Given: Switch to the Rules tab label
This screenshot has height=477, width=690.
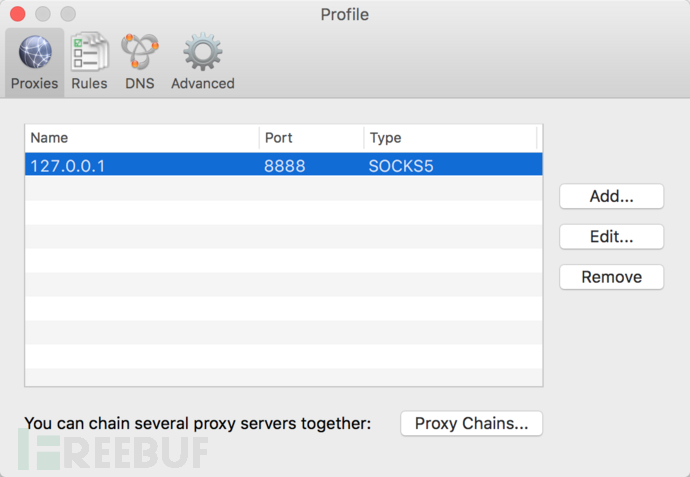Looking at the screenshot, I should click(x=89, y=84).
